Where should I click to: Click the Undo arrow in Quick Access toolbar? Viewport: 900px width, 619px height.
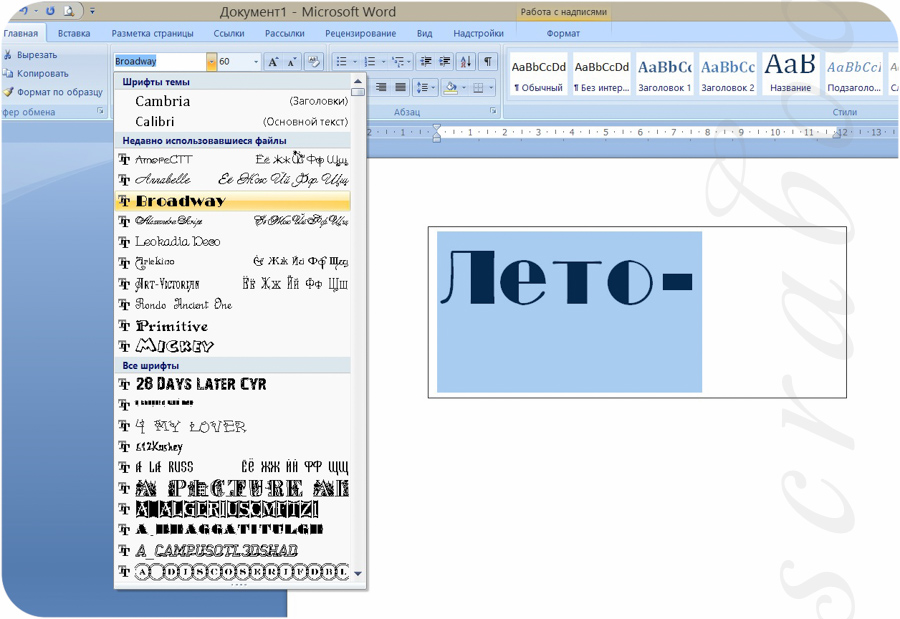point(24,11)
